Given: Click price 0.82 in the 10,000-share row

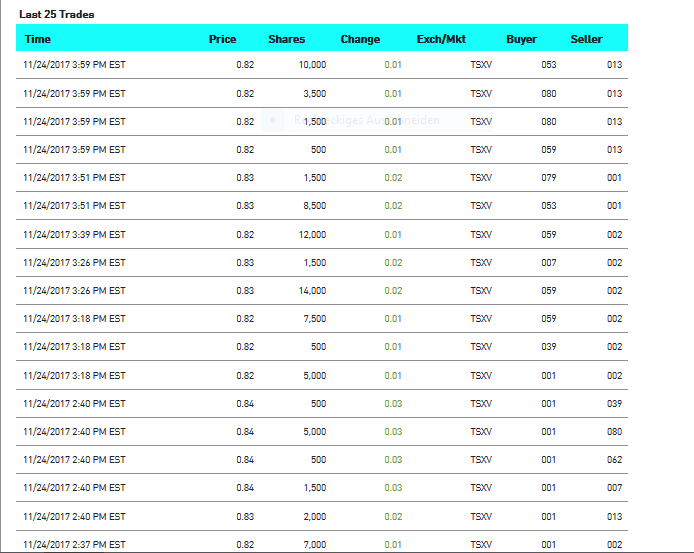Looking at the screenshot, I should coord(245,65).
